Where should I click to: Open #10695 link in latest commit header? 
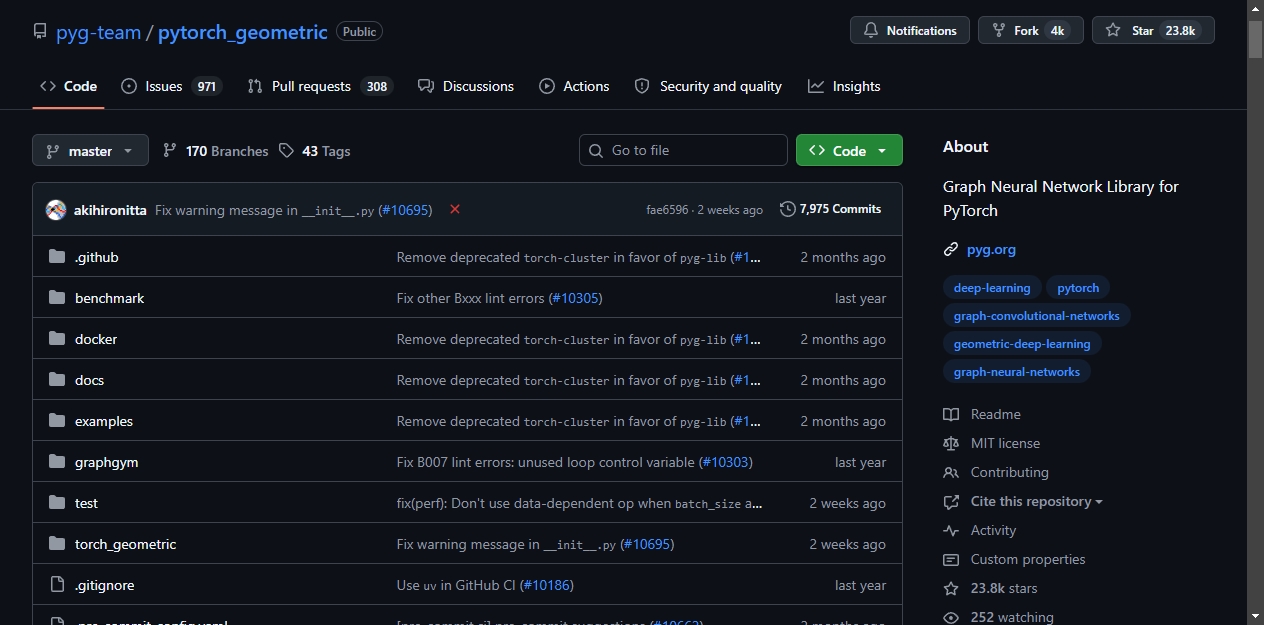[x=404, y=210]
